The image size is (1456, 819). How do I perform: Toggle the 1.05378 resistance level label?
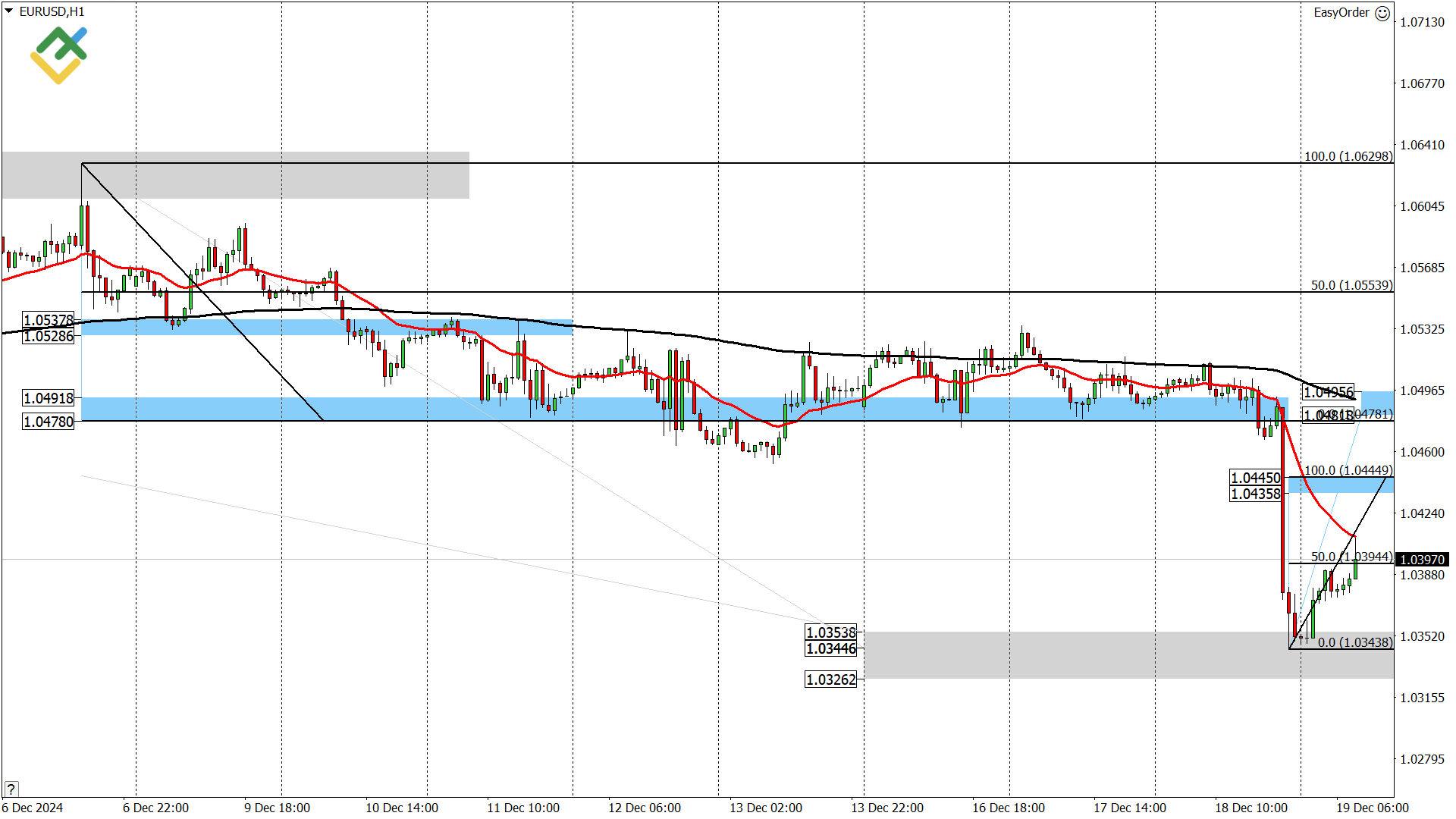point(48,320)
